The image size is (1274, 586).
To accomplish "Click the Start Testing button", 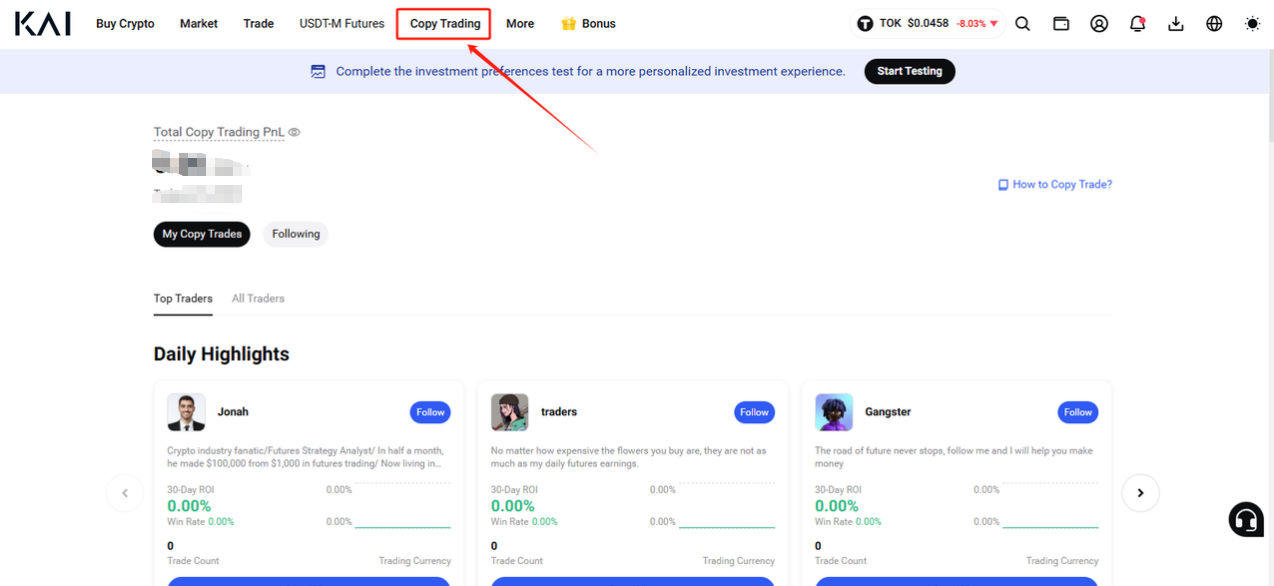I will pyautogui.click(x=910, y=71).
